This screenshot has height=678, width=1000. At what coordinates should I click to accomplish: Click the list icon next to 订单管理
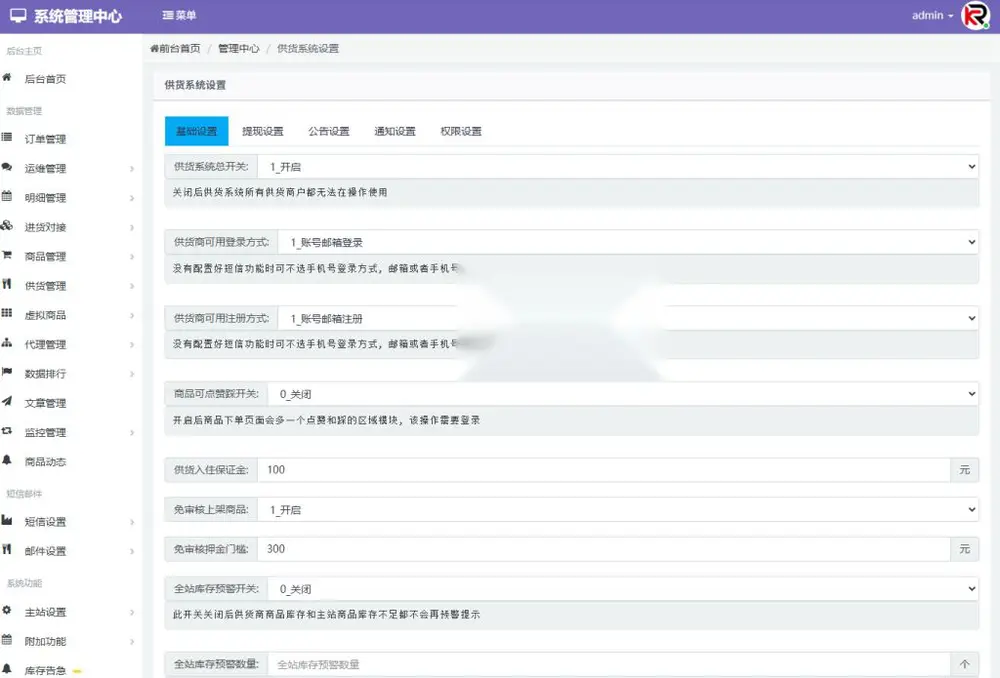7,138
